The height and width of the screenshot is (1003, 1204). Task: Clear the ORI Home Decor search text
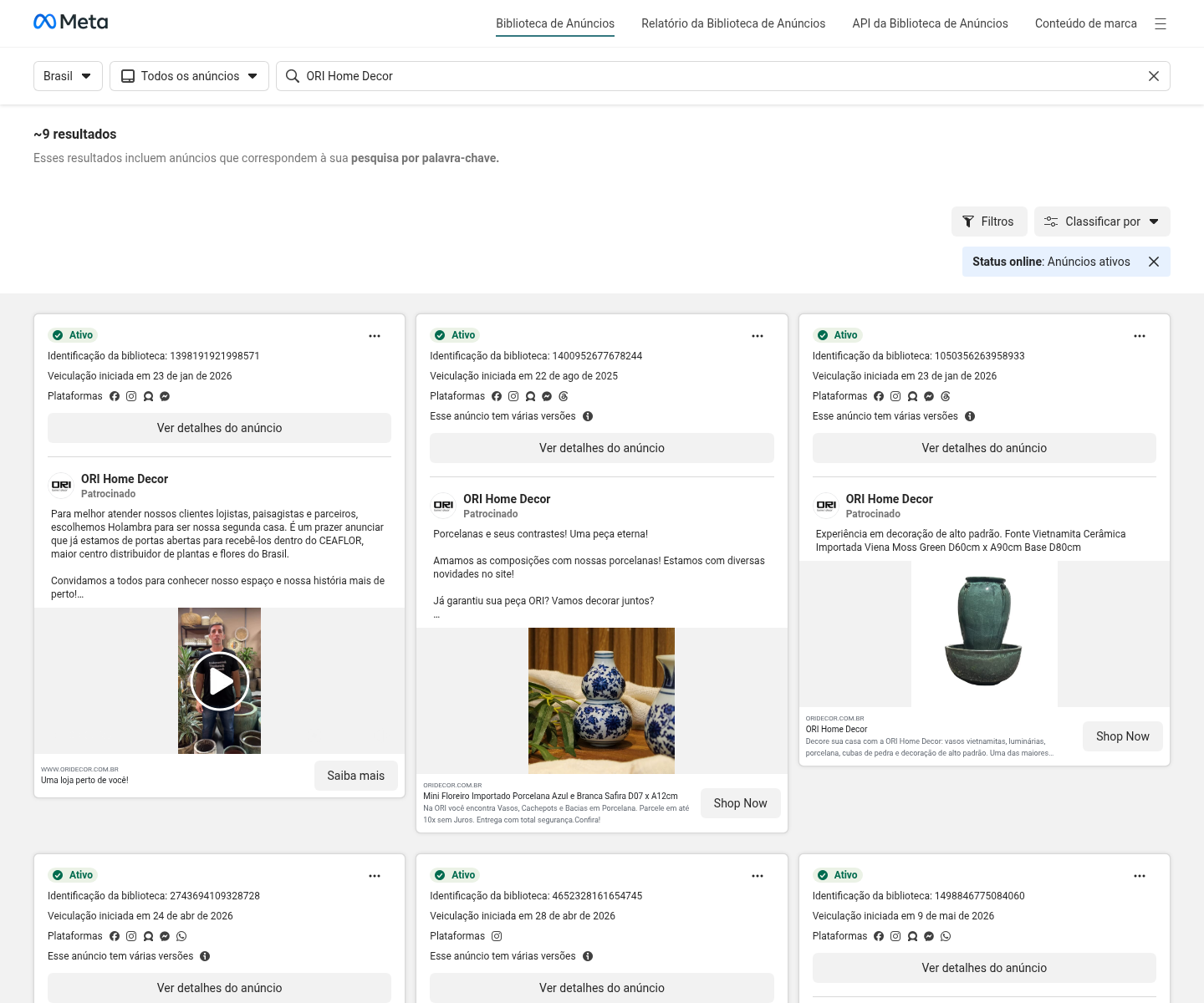pyautogui.click(x=1154, y=76)
